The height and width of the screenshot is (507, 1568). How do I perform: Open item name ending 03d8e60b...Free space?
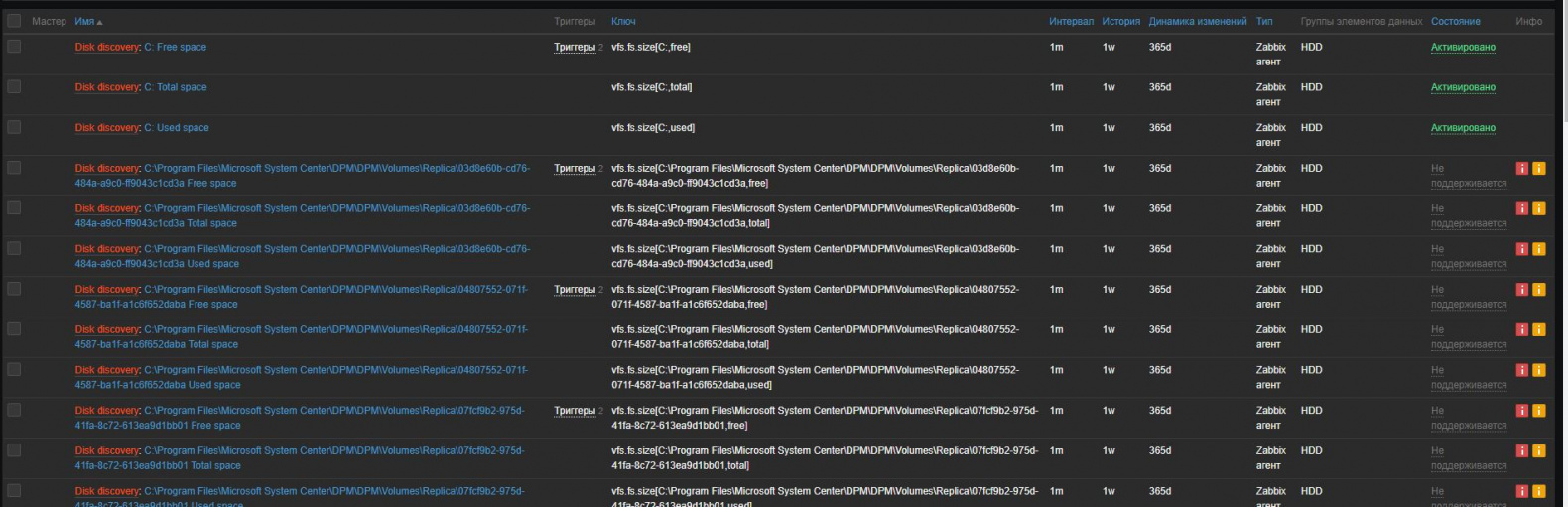pos(303,176)
